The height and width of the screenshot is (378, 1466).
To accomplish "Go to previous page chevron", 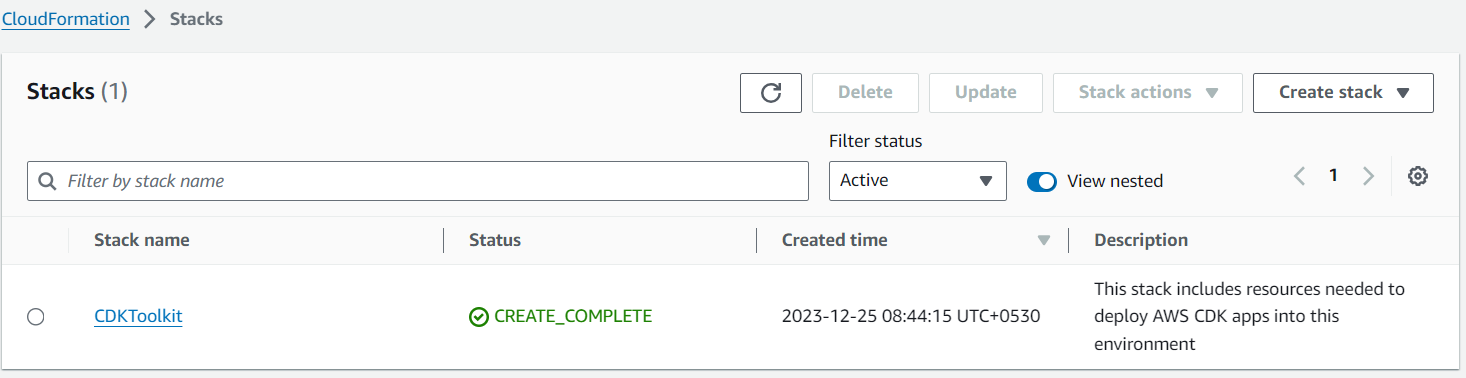I will (x=1299, y=176).
